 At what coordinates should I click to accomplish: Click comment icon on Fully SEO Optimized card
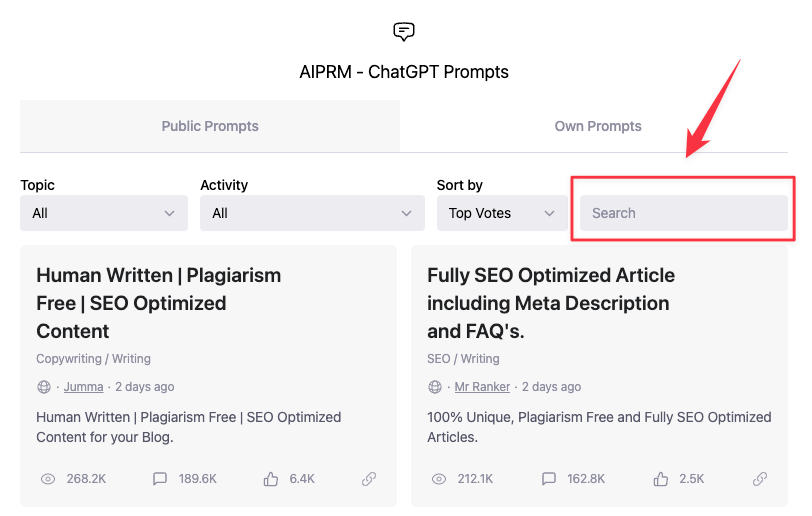pos(548,479)
